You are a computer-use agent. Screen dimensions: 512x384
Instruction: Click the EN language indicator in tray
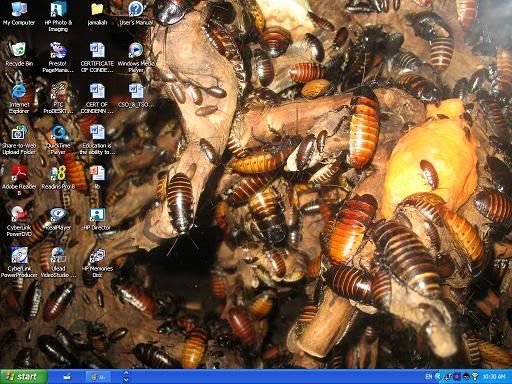tap(429, 377)
